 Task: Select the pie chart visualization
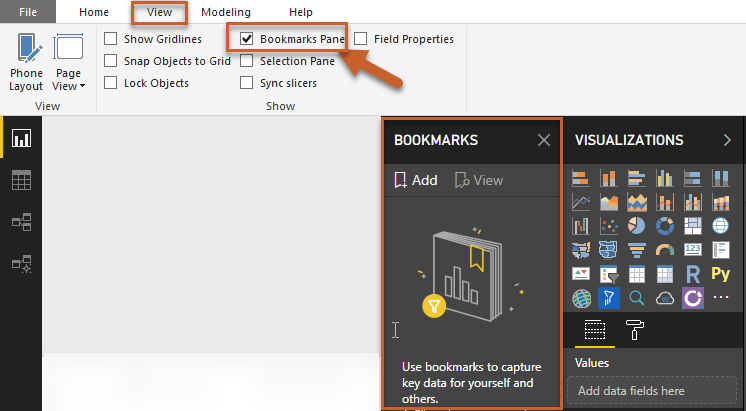pyautogui.click(x=636, y=225)
